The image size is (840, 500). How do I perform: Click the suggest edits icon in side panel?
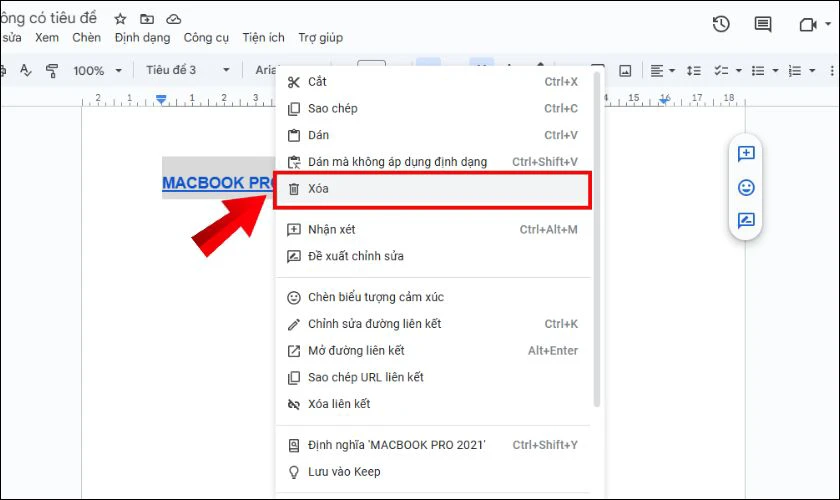(746, 220)
